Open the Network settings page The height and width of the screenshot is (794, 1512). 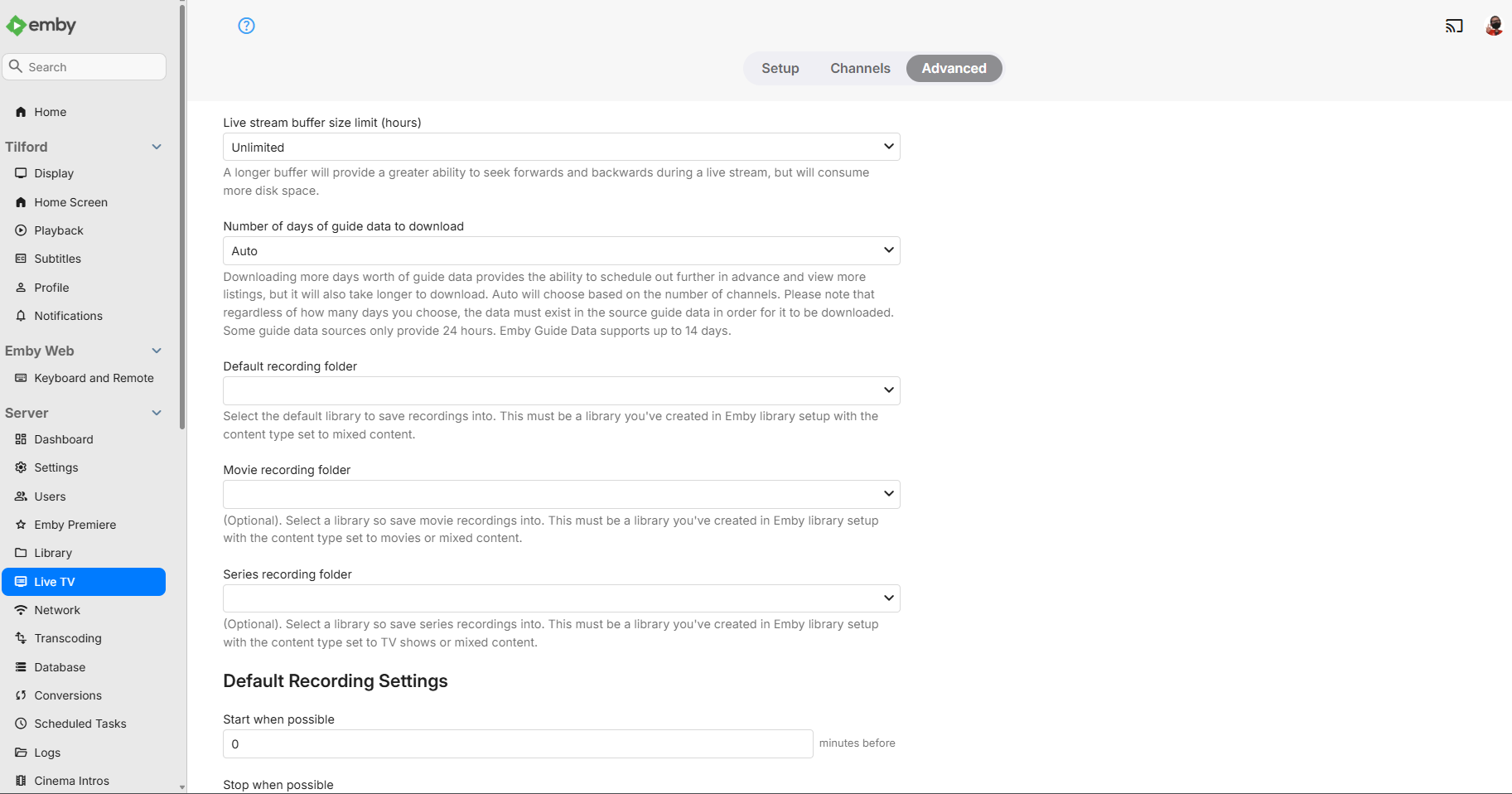(x=57, y=610)
